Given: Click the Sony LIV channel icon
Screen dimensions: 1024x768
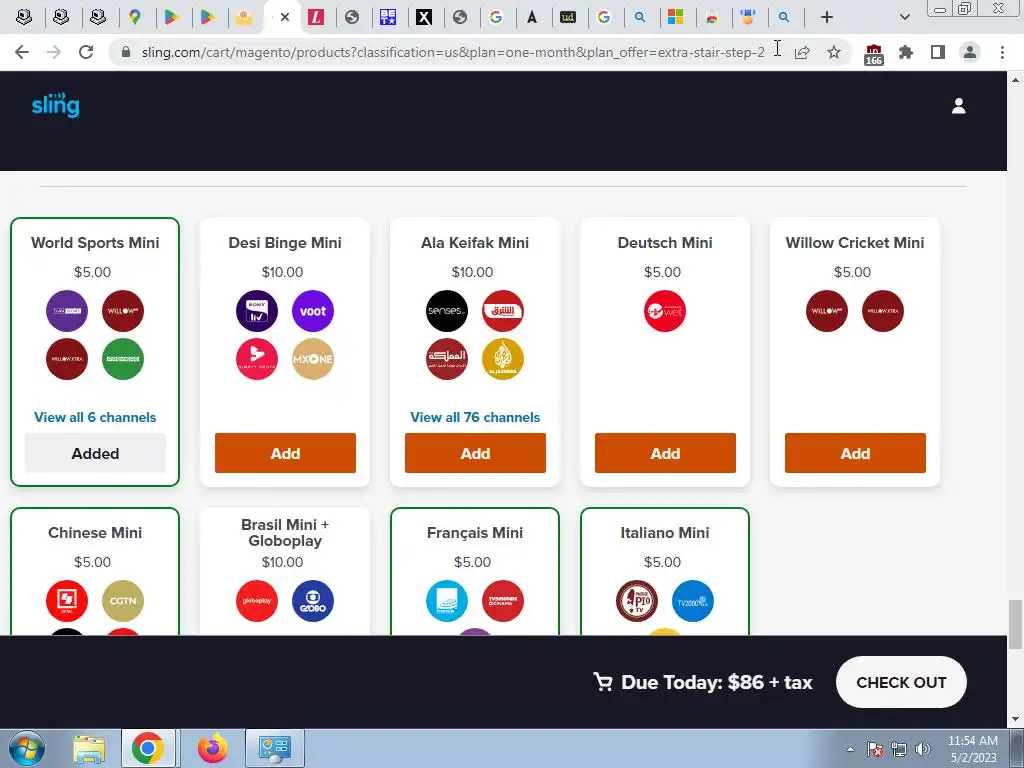Looking at the screenshot, I should click(257, 311).
